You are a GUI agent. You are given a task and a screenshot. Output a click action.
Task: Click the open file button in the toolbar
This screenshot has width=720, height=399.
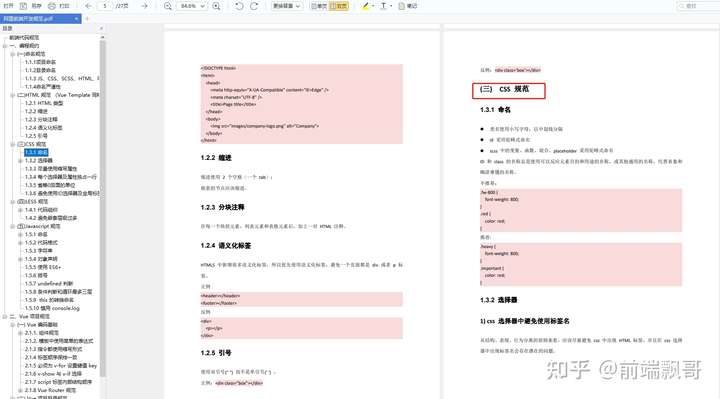click(8, 6)
